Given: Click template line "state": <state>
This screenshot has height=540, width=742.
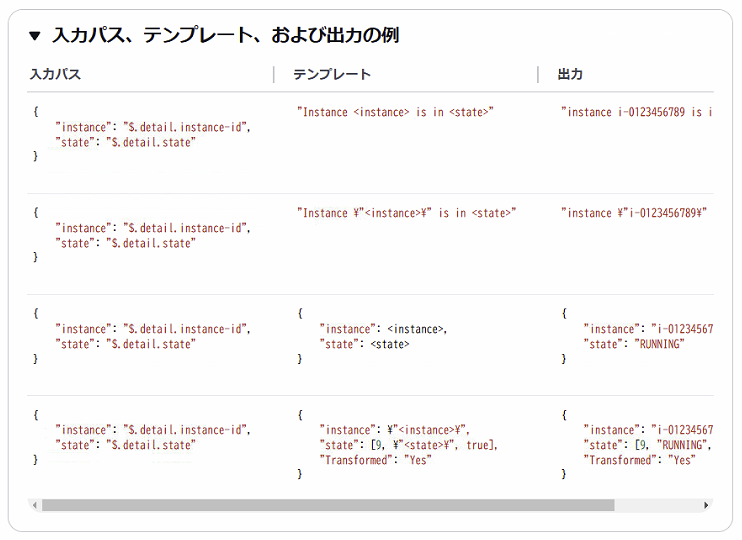Looking at the screenshot, I should 364,344.
